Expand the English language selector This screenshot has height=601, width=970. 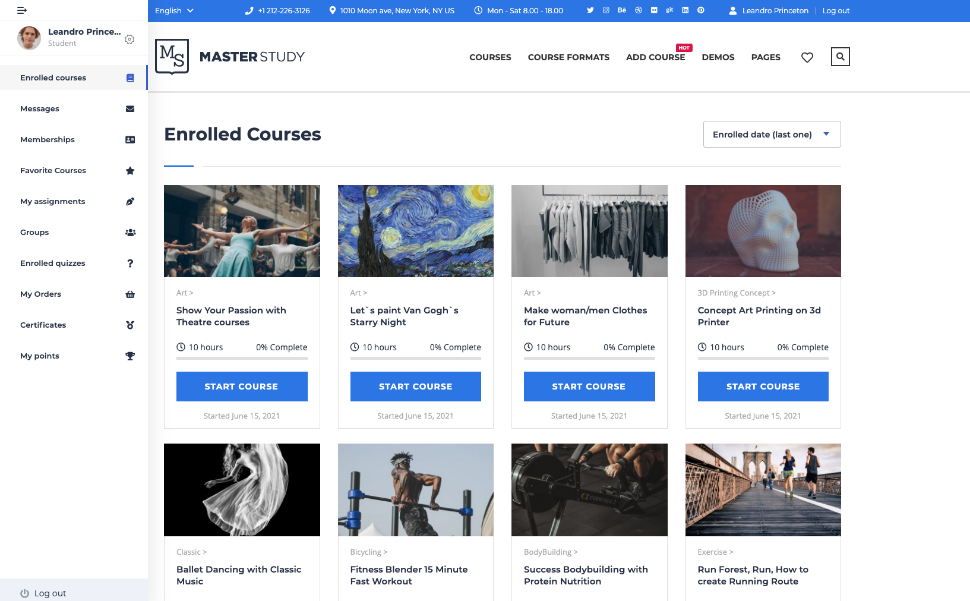coord(174,11)
